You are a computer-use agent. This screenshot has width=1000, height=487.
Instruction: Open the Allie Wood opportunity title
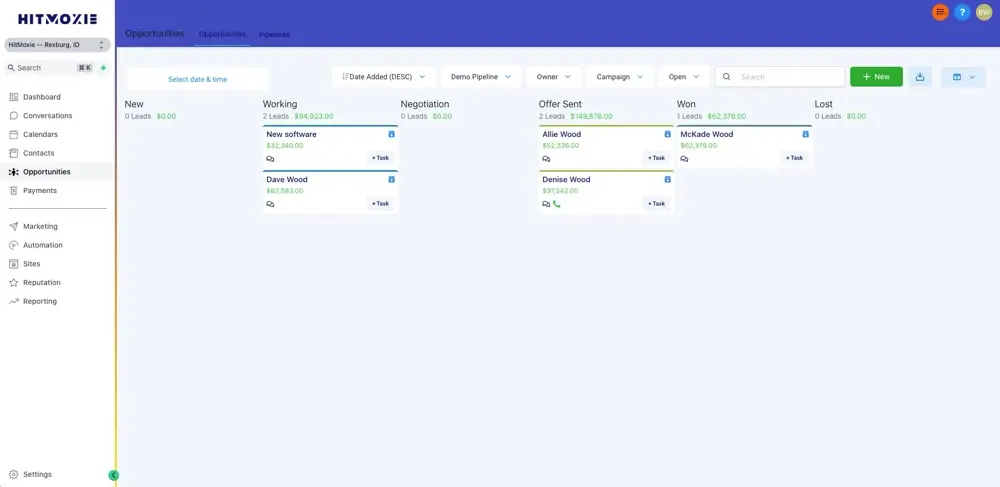pyautogui.click(x=562, y=134)
